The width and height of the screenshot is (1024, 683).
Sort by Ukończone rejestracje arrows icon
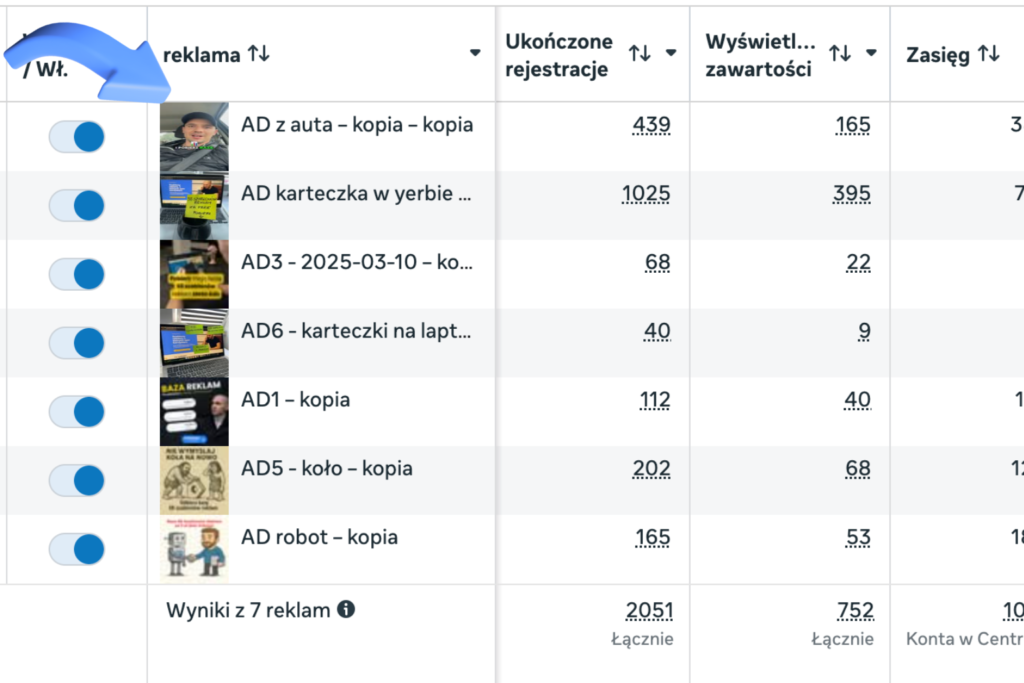tap(639, 54)
